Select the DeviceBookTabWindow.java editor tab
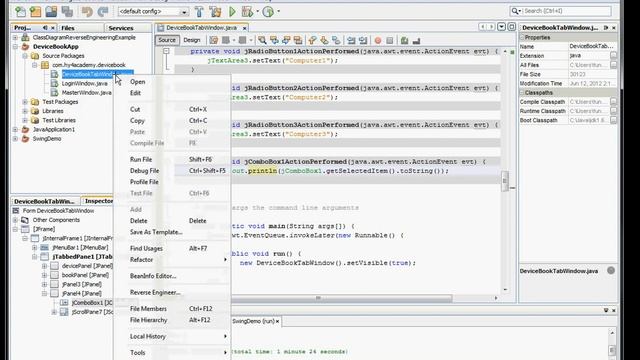 click(201, 28)
